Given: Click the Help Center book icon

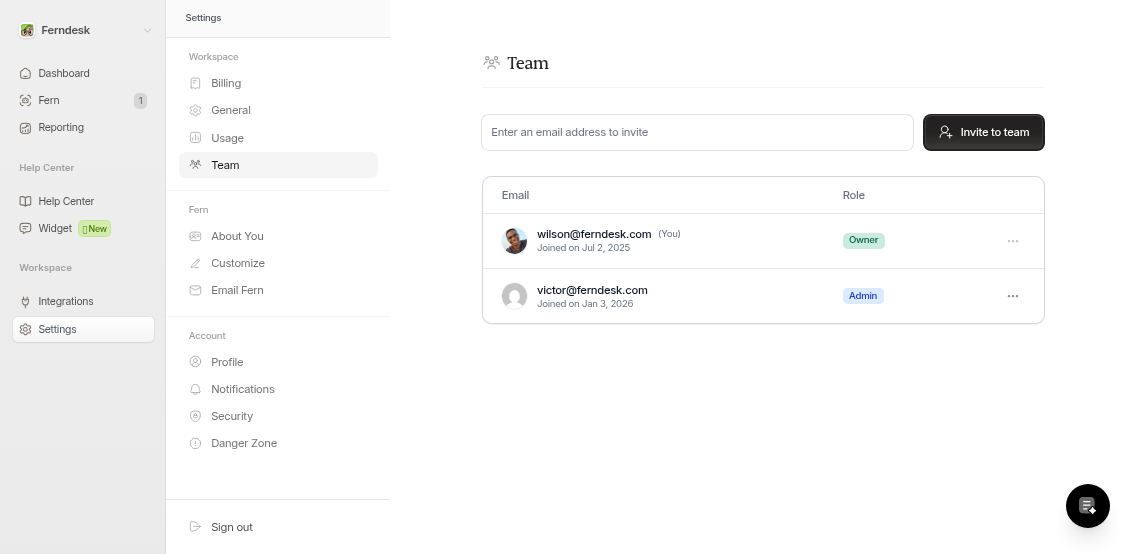Looking at the screenshot, I should (25, 201).
